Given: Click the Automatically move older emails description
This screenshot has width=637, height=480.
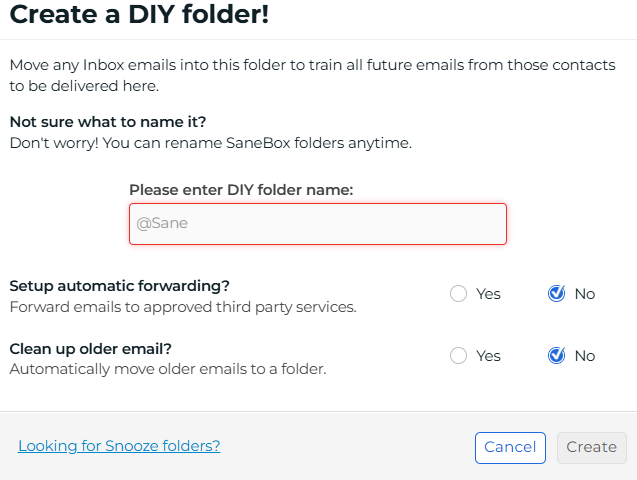Looking at the screenshot, I should (x=168, y=369).
